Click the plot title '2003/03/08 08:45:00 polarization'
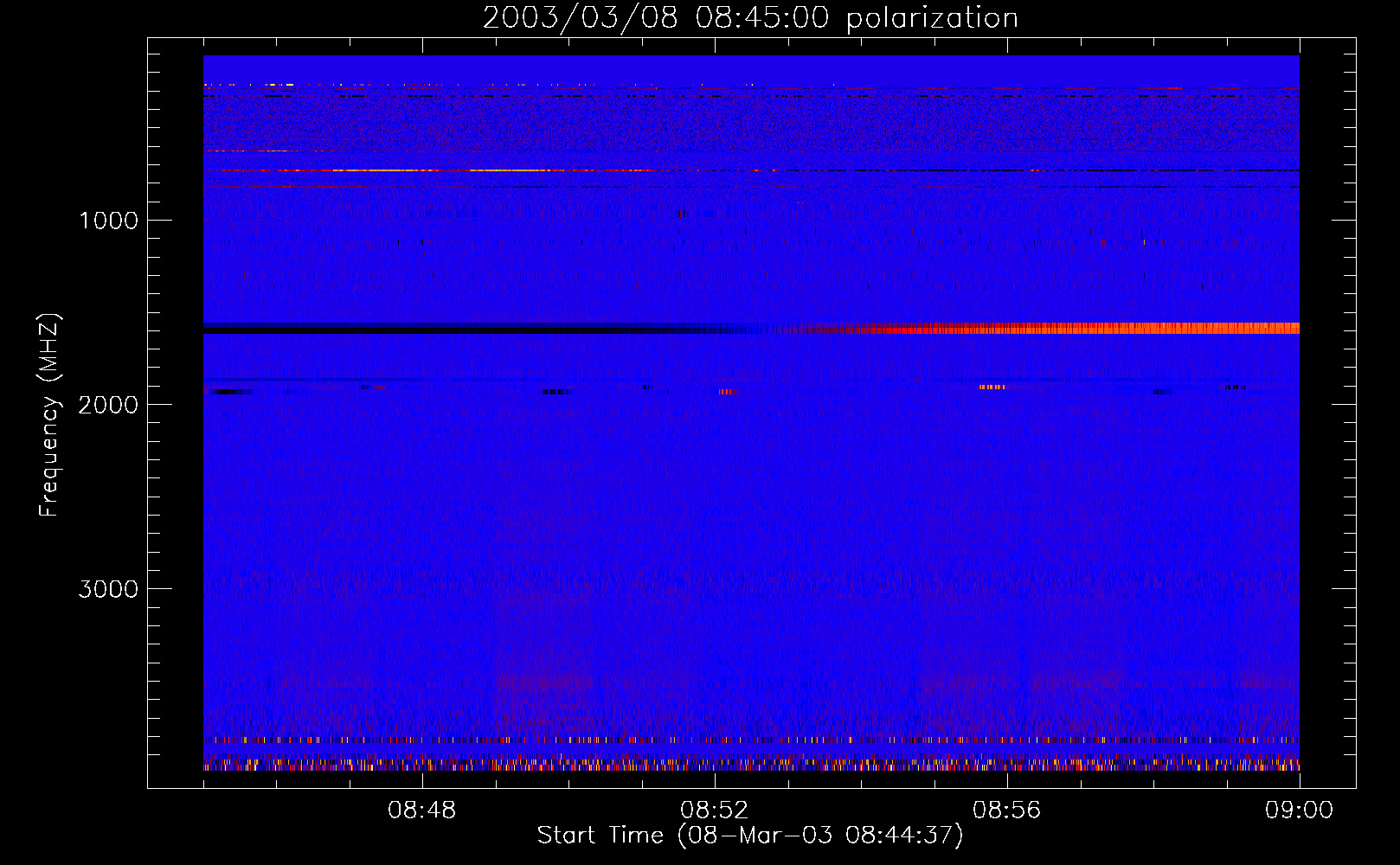Image resolution: width=1400 pixels, height=865 pixels. [750, 17]
